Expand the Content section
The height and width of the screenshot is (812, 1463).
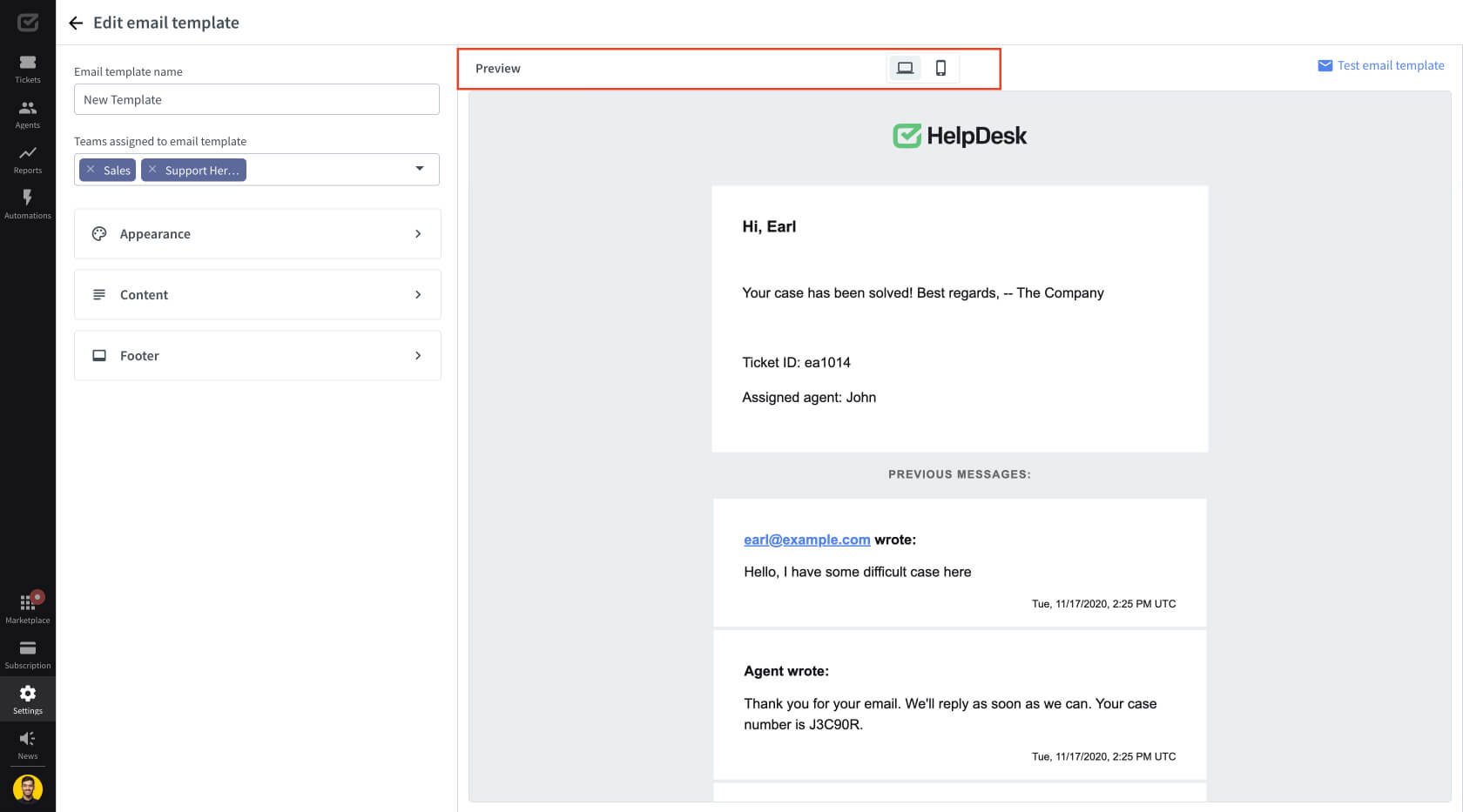[x=258, y=294]
